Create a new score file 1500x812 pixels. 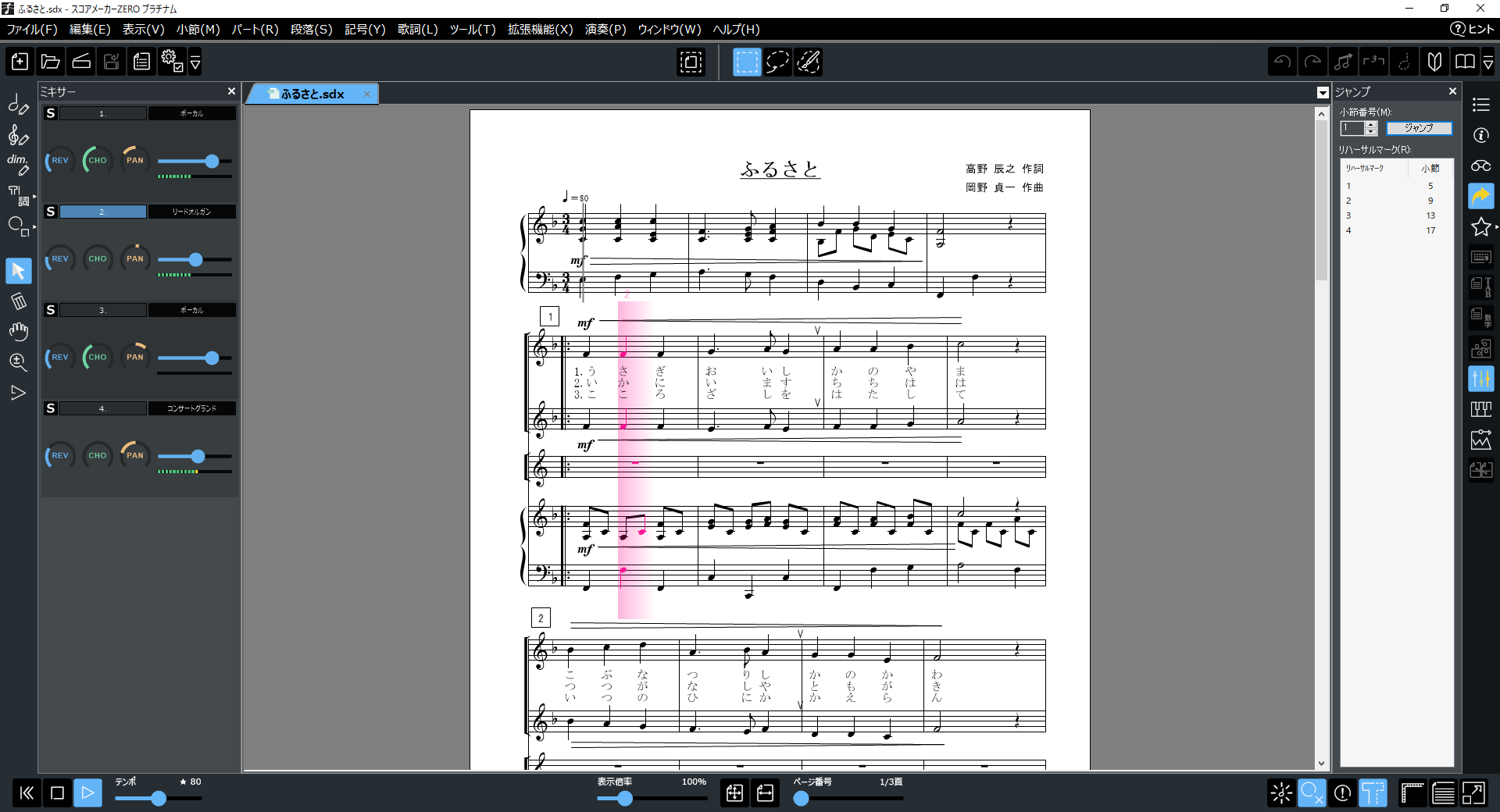20,62
